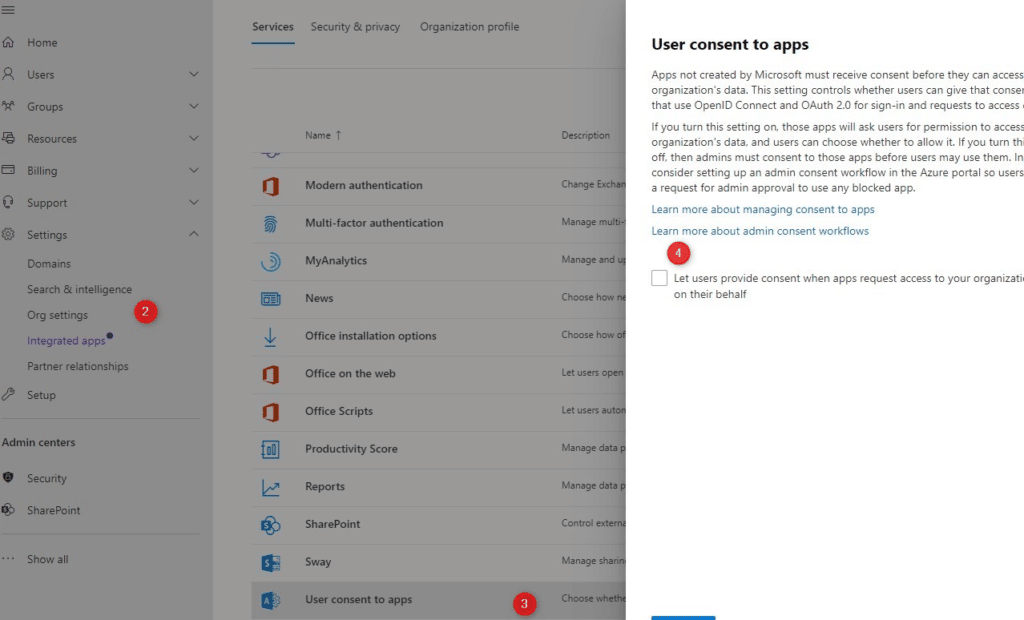1024x620 pixels.
Task: Open the SharePoint service row
Action: 439,525
